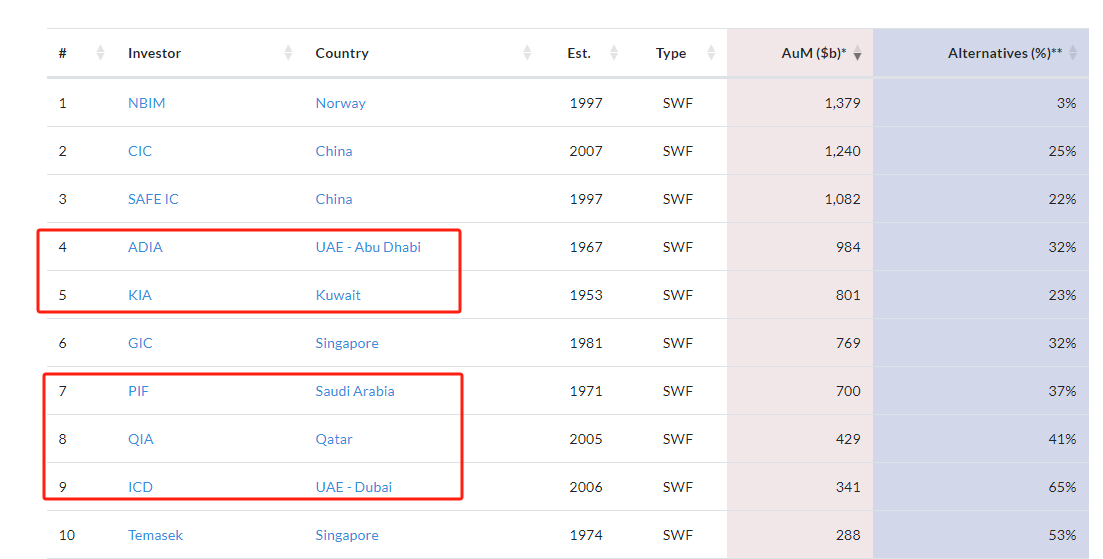Click the Saudi Arabia country link

355,391
